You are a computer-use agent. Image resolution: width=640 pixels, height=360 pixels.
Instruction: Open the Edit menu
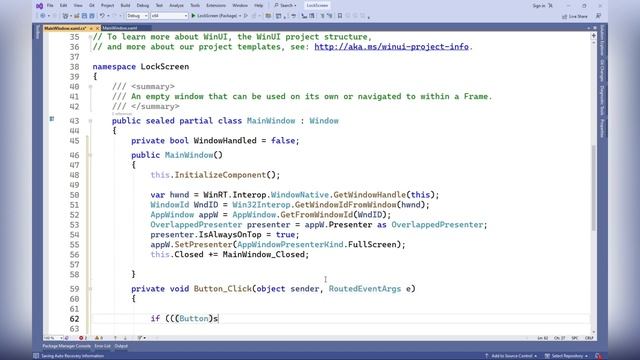[x=63, y=6]
